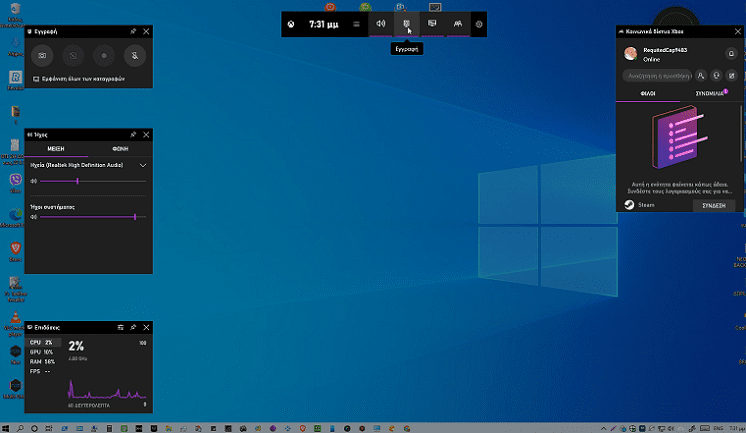Click the CPU usage graph
The height and width of the screenshot is (433, 746).
107,389
